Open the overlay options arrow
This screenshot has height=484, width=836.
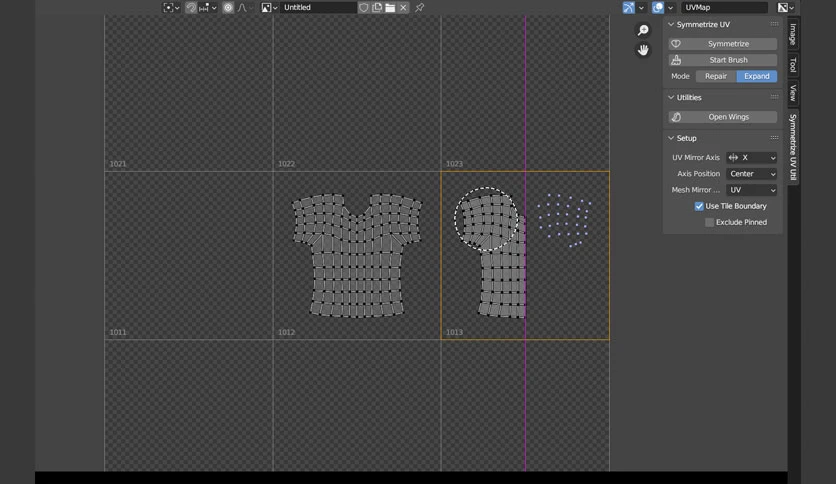pyautogui.click(x=670, y=7)
